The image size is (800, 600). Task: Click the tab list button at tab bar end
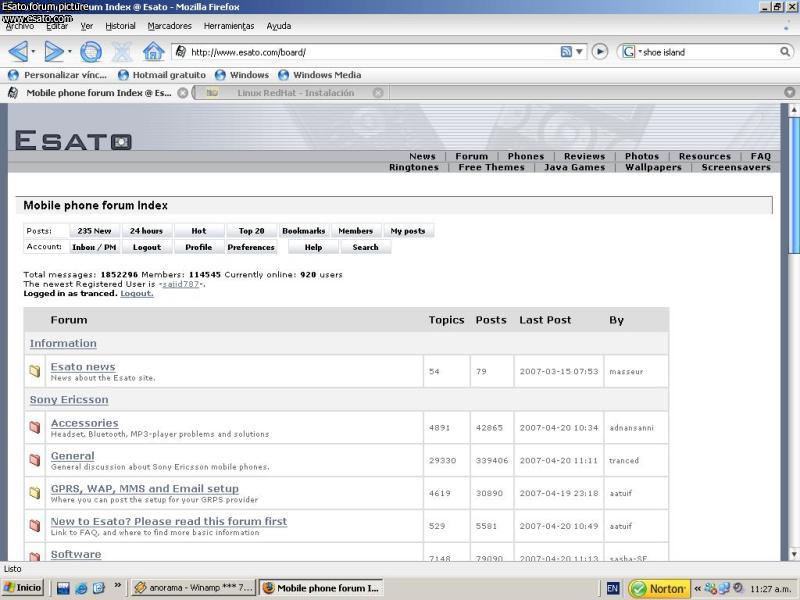pyautogui.click(x=789, y=92)
